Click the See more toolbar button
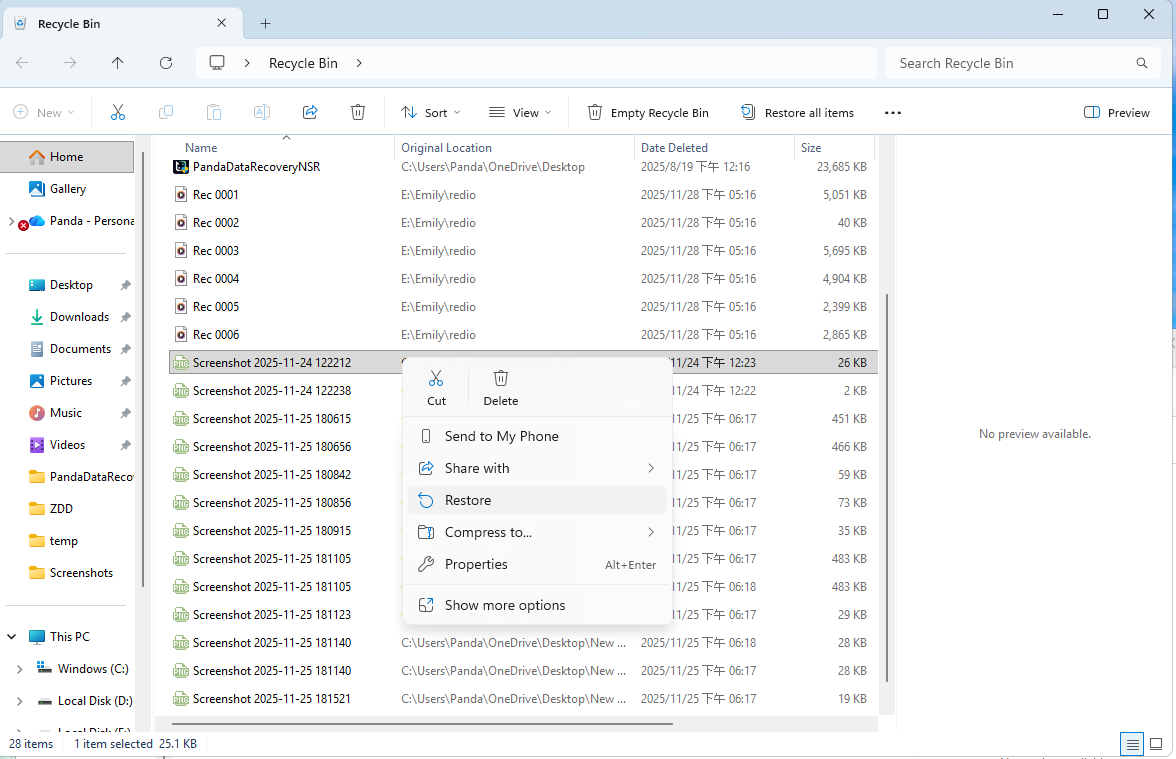This screenshot has width=1176, height=759. [x=893, y=112]
